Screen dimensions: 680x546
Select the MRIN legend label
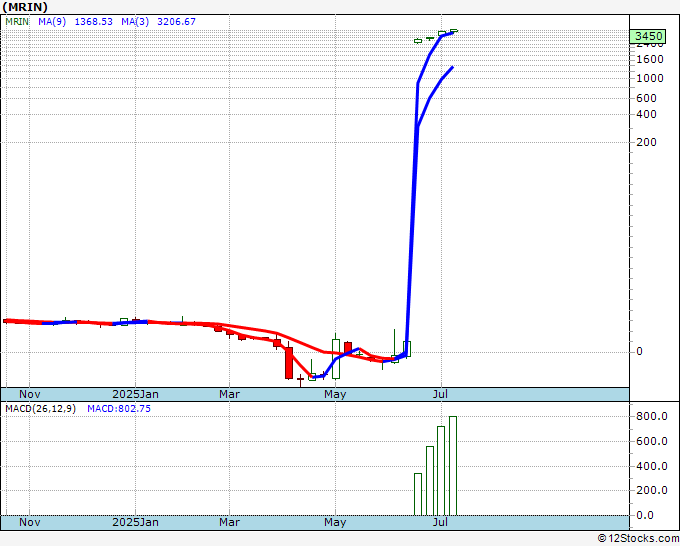click(x=17, y=21)
